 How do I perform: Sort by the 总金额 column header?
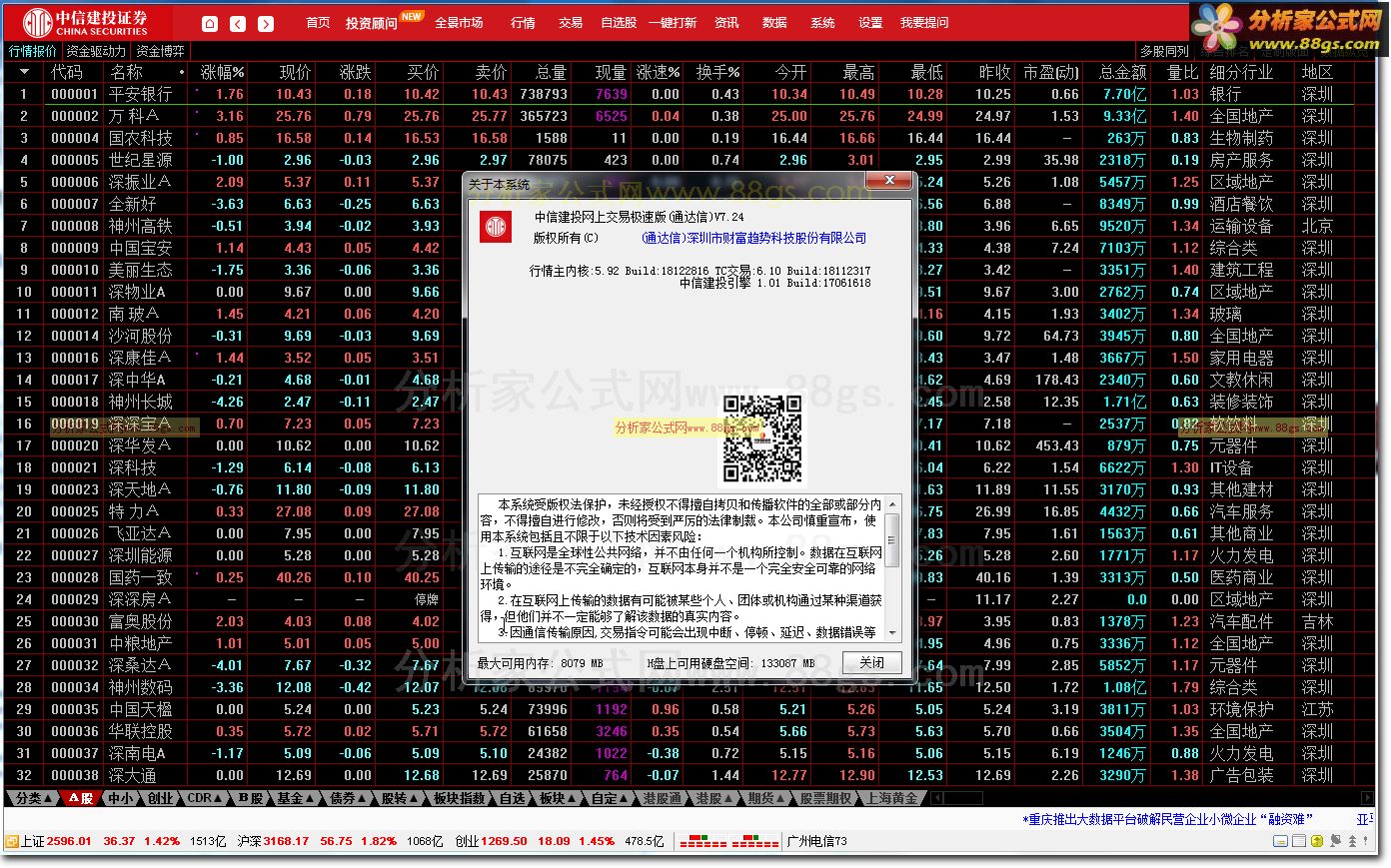1123,72
